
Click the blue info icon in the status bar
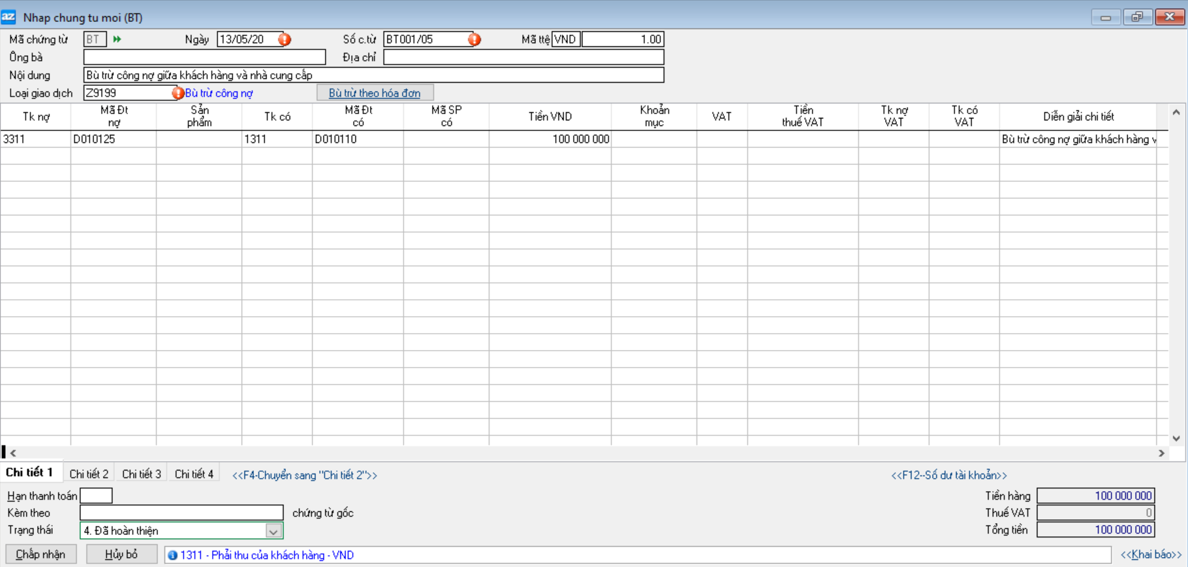tap(172, 555)
